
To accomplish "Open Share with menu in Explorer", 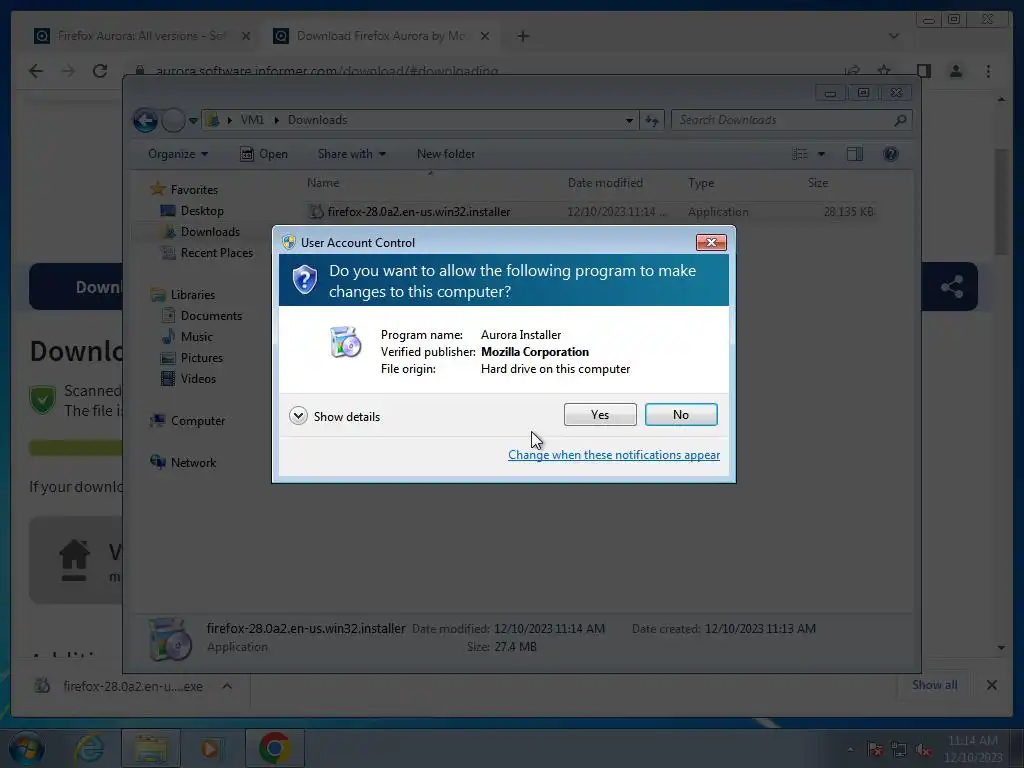I will point(351,154).
